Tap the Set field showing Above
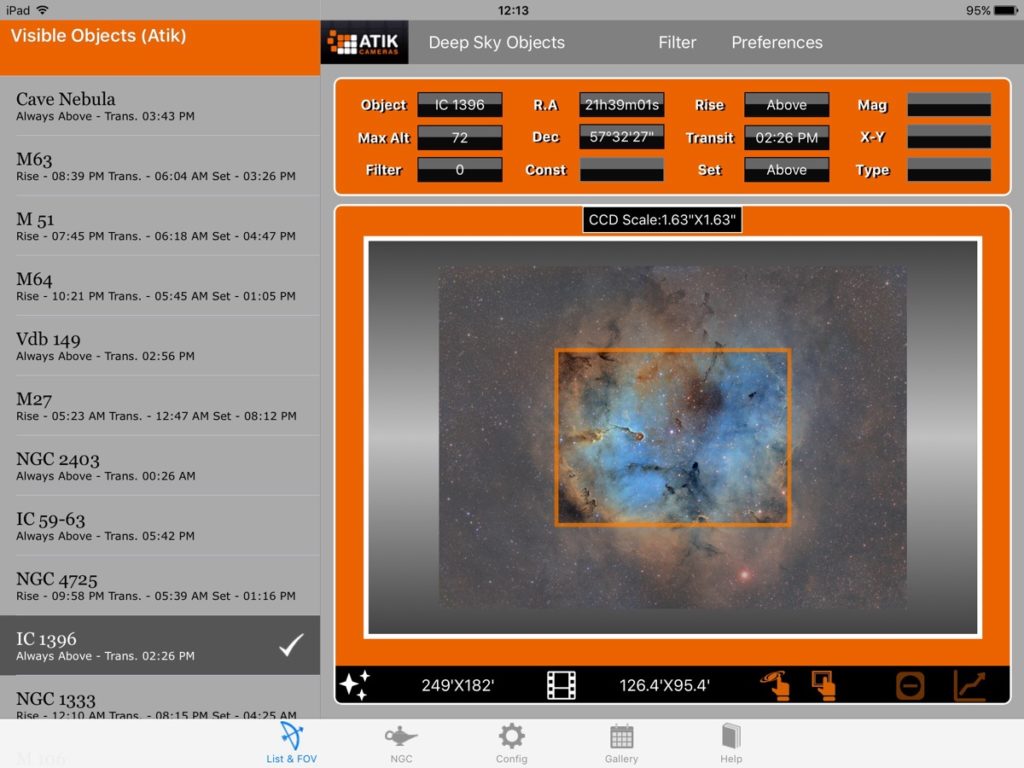The height and width of the screenshot is (768, 1024). [786, 170]
